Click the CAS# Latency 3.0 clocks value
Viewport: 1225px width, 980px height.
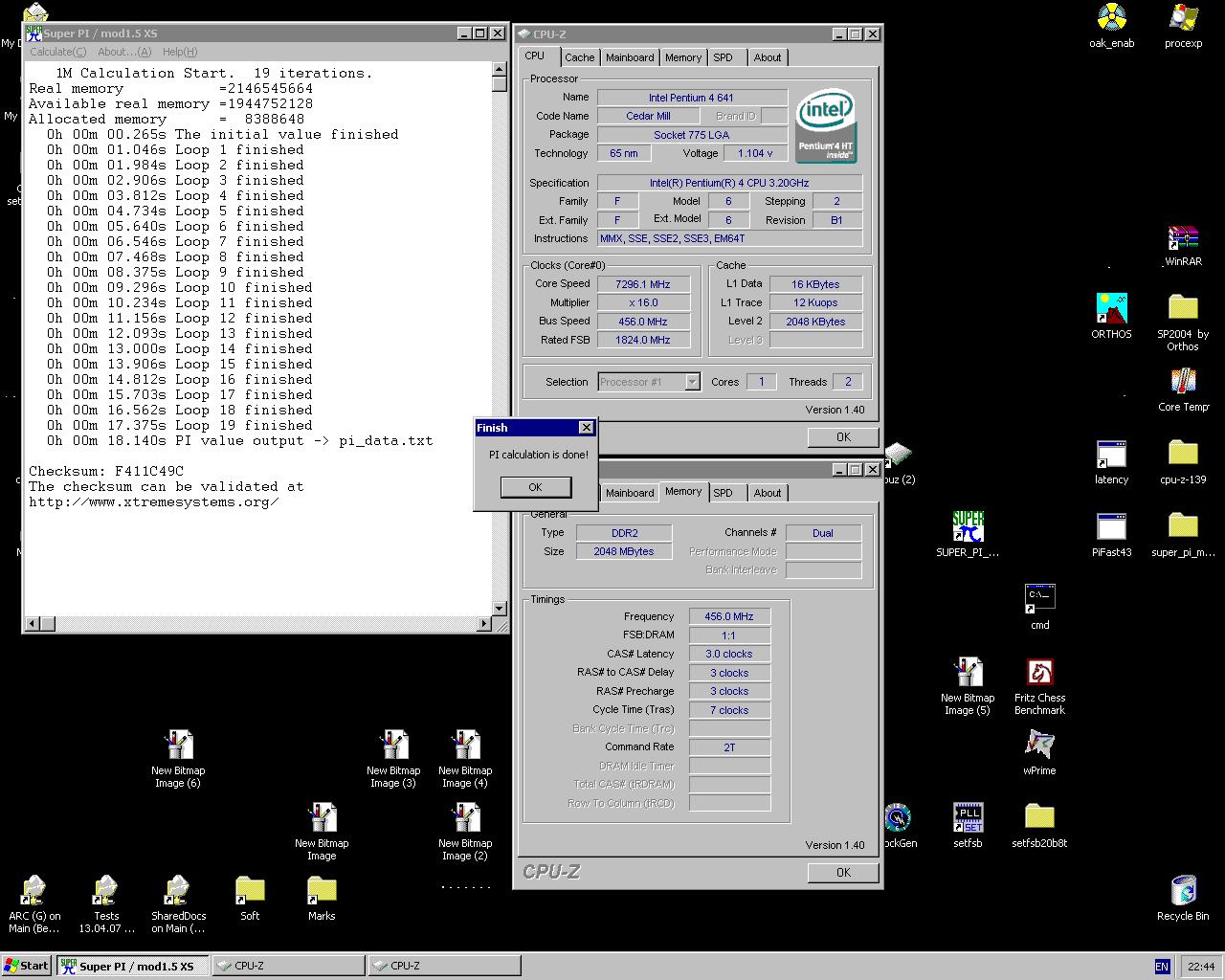[x=729, y=655]
